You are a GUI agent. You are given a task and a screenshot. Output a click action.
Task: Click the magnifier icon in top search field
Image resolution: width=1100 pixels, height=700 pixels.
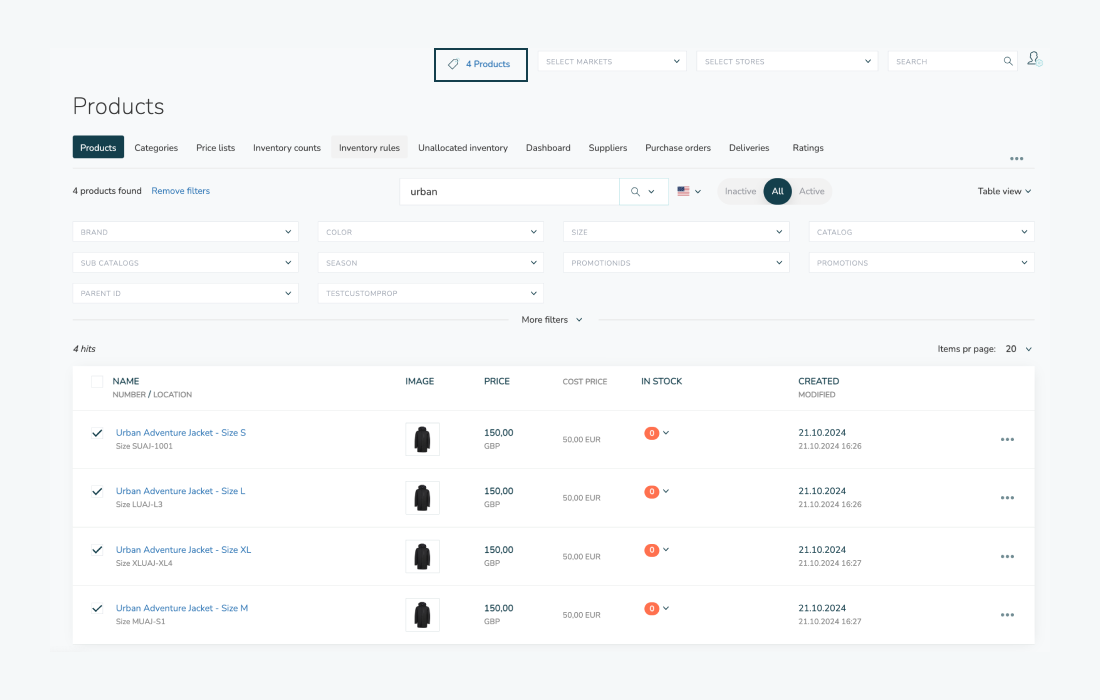coord(1008,61)
